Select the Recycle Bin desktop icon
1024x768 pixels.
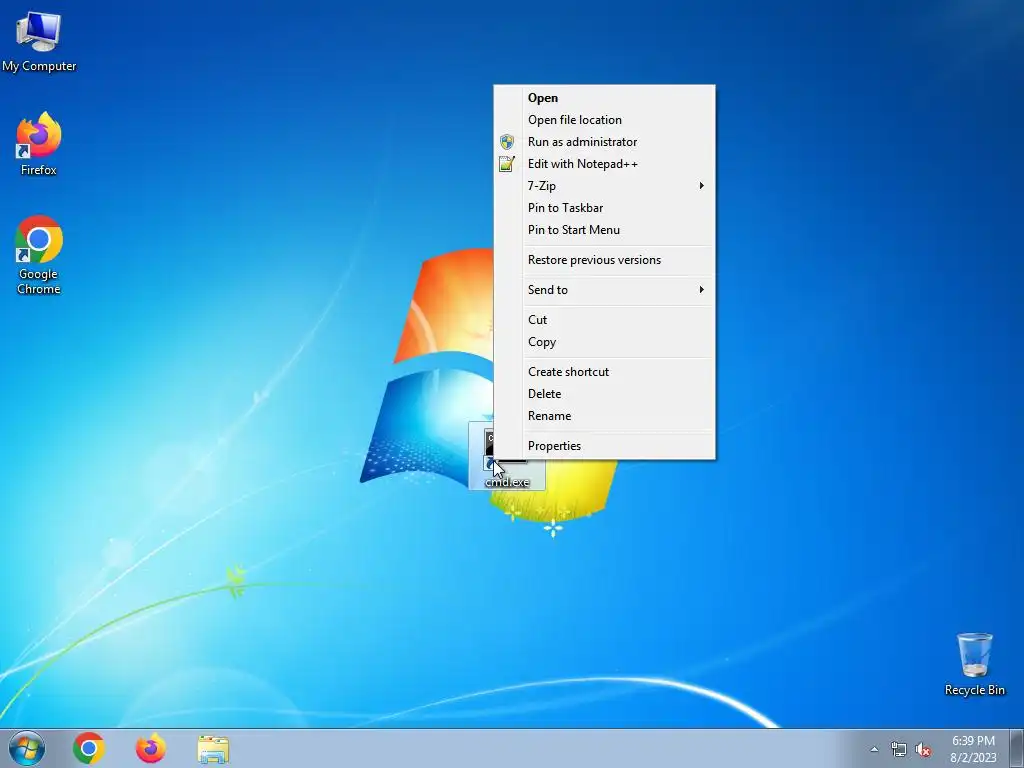click(x=974, y=664)
